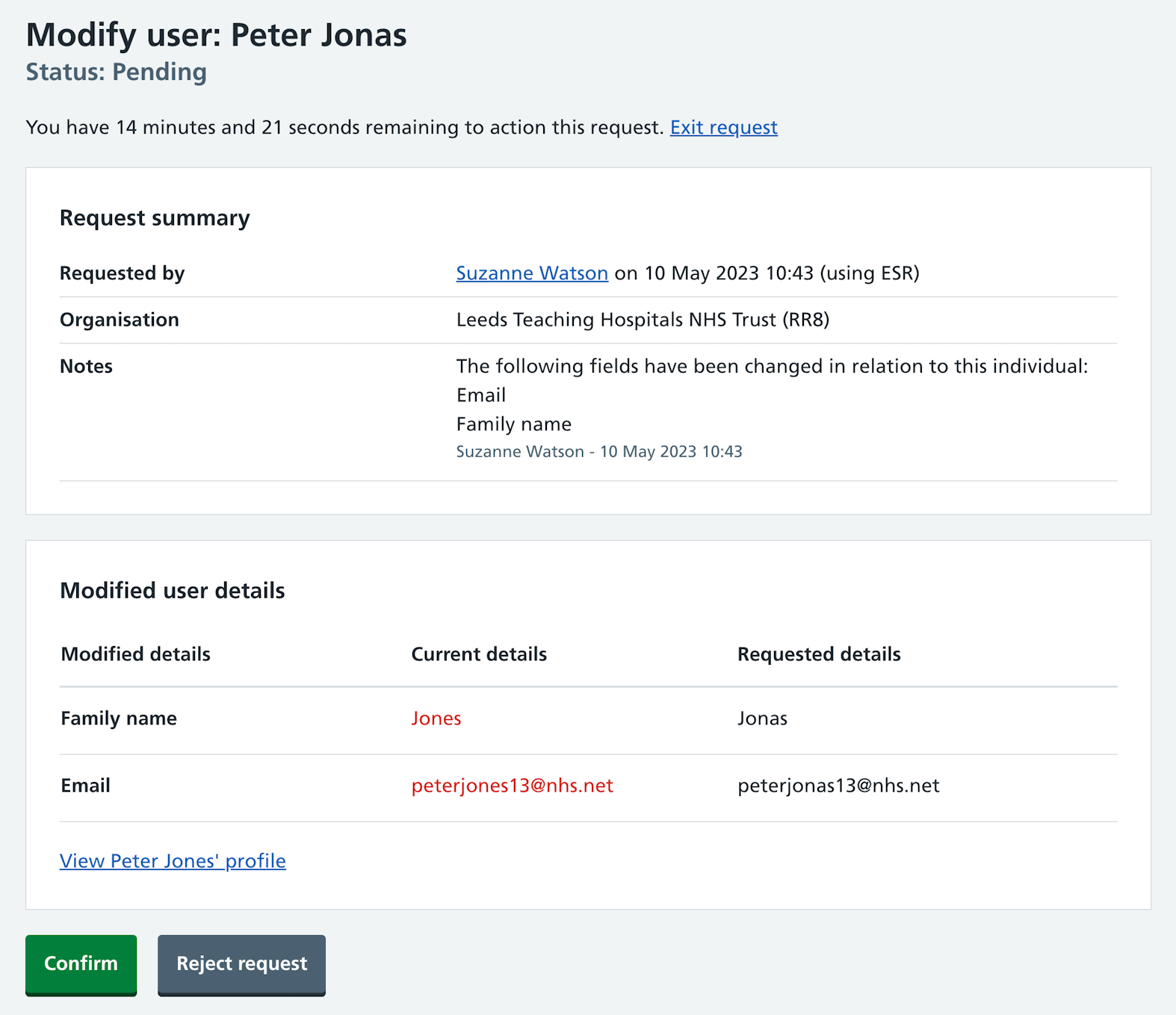Click the 'Modified user details' heading
This screenshot has height=1015, width=1176.
pyautogui.click(x=173, y=591)
